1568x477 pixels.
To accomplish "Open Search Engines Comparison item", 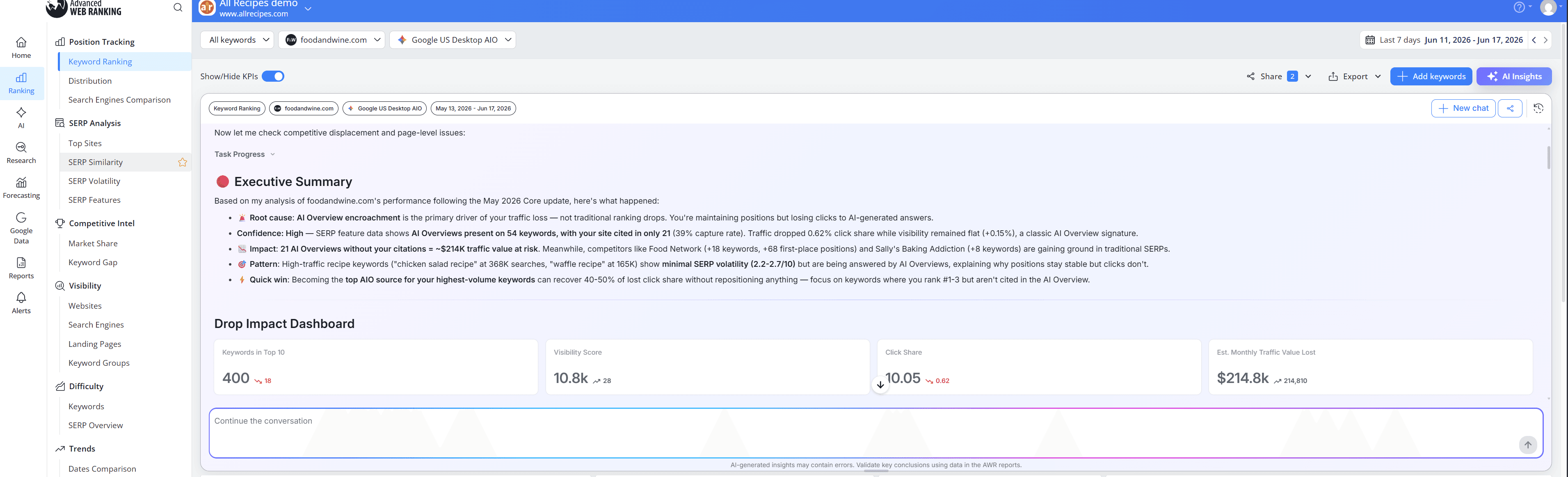I will pyautogui.click(x=119, y=99).
